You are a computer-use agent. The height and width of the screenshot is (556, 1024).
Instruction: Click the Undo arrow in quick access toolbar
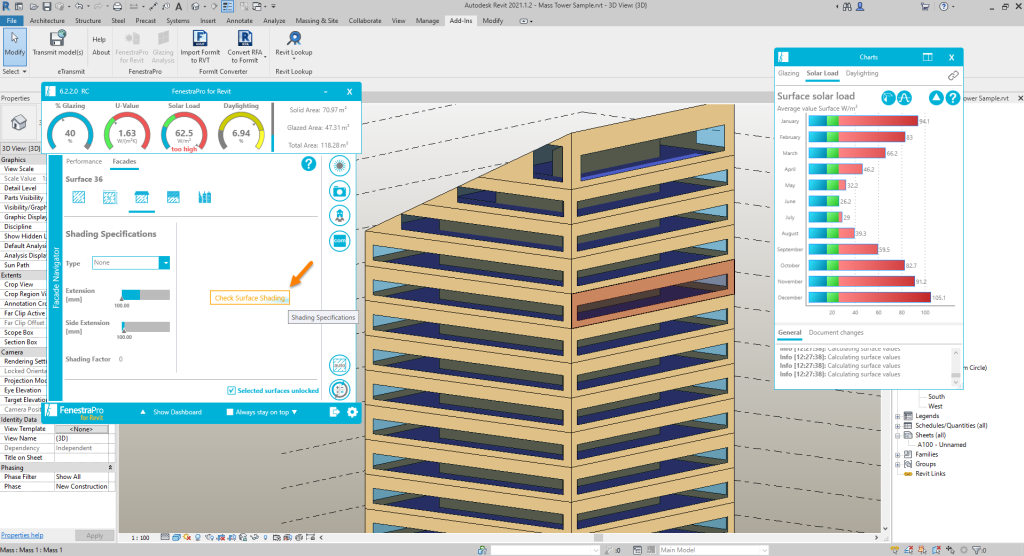(x=79, y=7)
